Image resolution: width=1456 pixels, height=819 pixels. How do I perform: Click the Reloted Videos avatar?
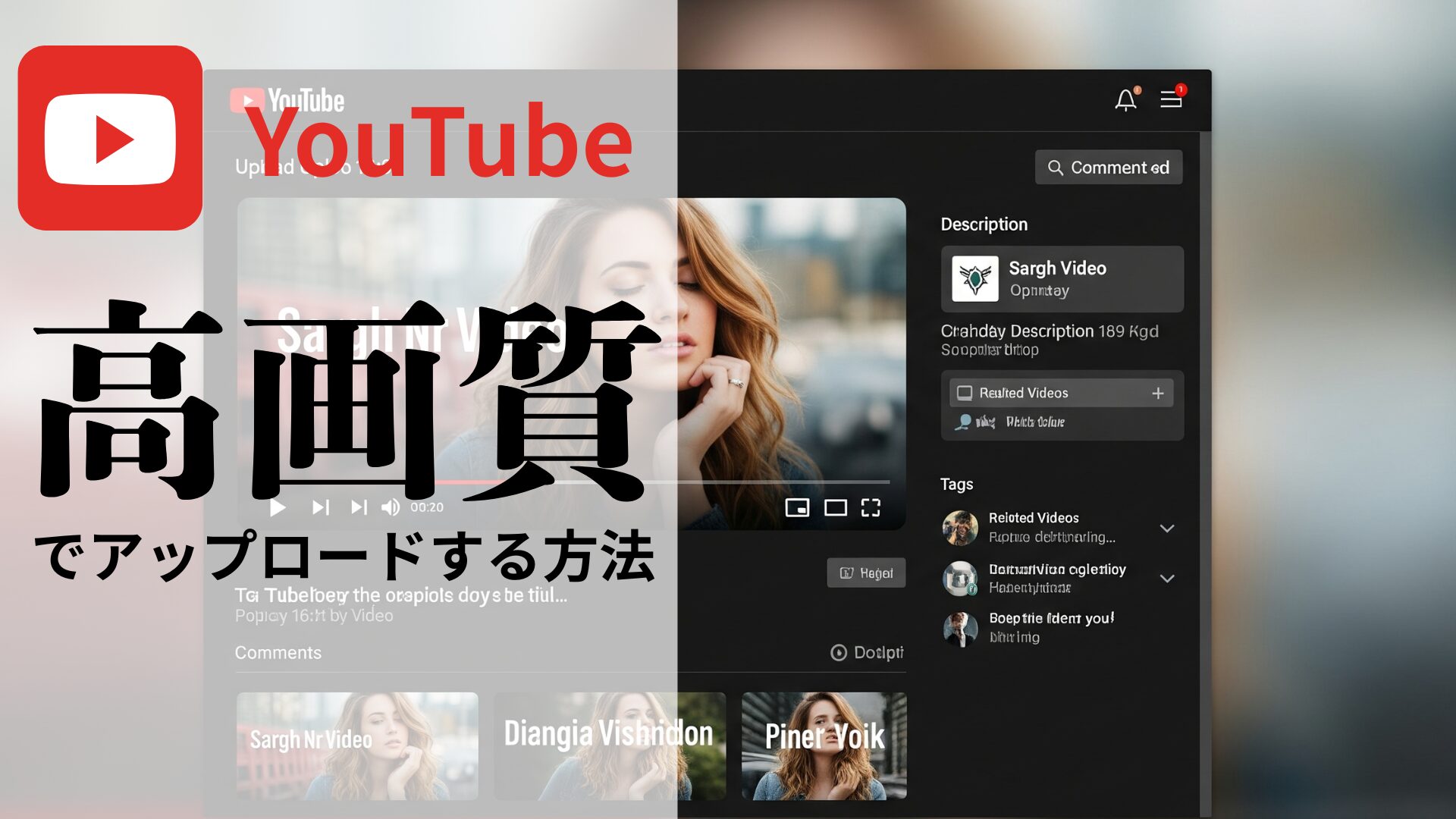coord(960,528)
